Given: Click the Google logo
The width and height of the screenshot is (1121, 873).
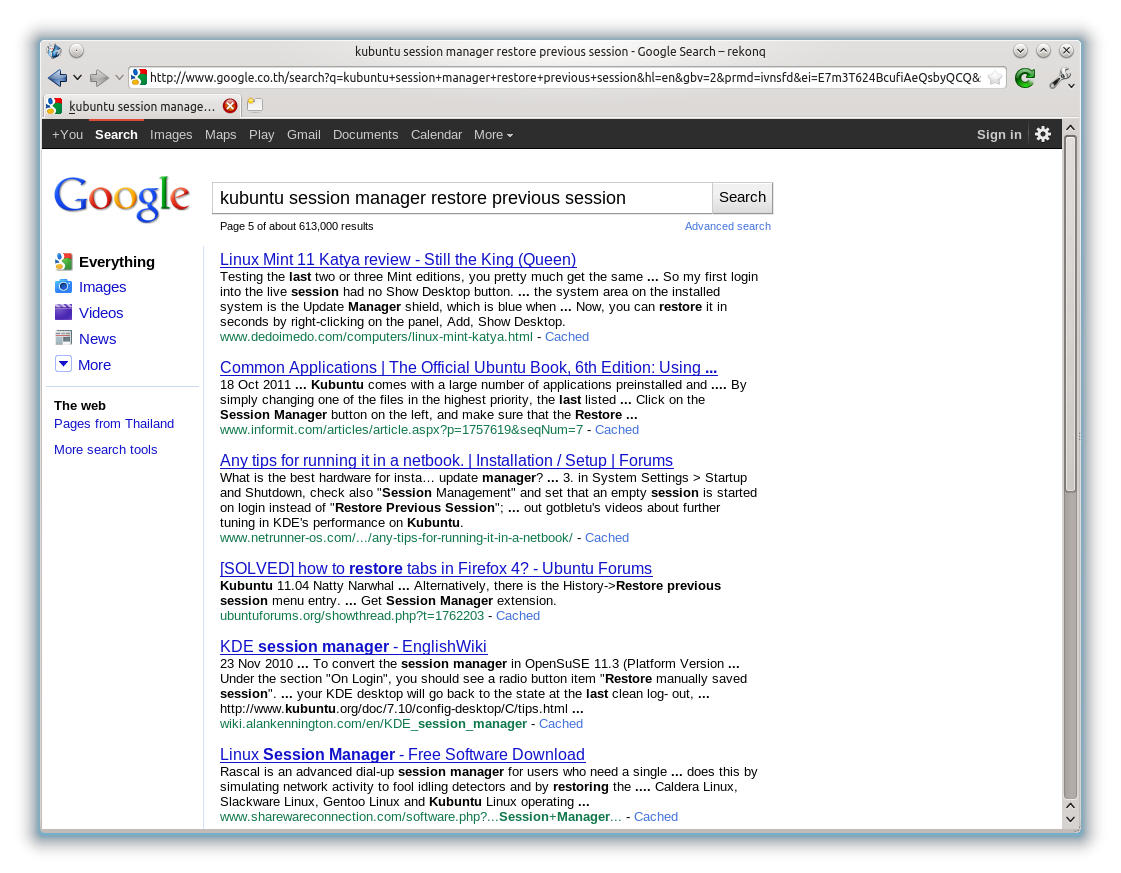Looking at the screenshot, I should [x=122, y=198].
